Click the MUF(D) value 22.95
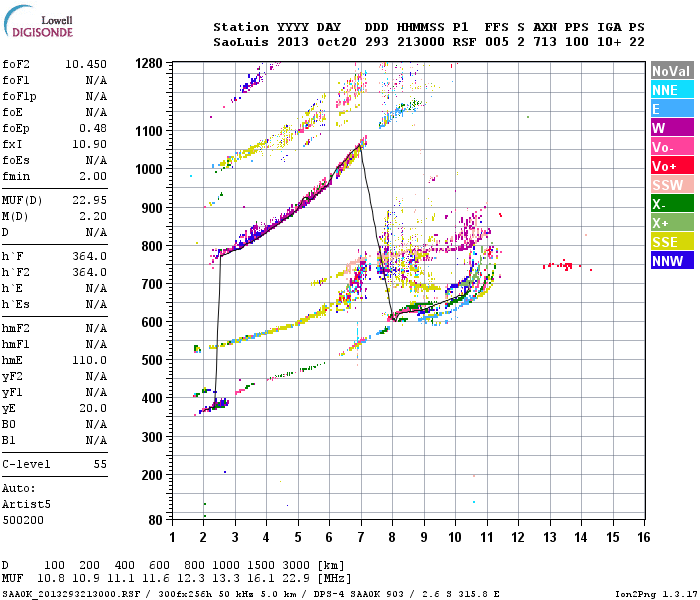The height and width of the screenshot is (600, 700). (x=89, y=200)
